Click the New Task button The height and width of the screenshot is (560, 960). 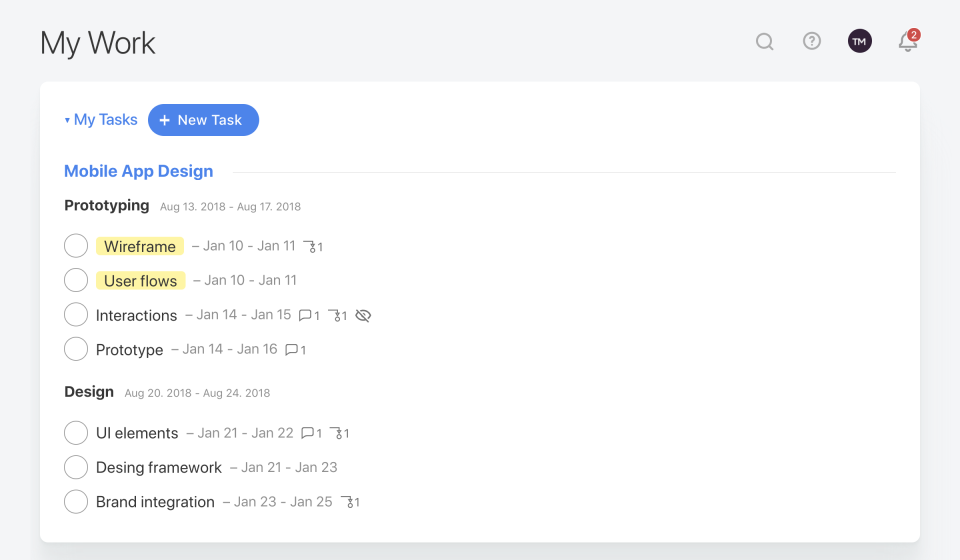click(x=203, y=120)
